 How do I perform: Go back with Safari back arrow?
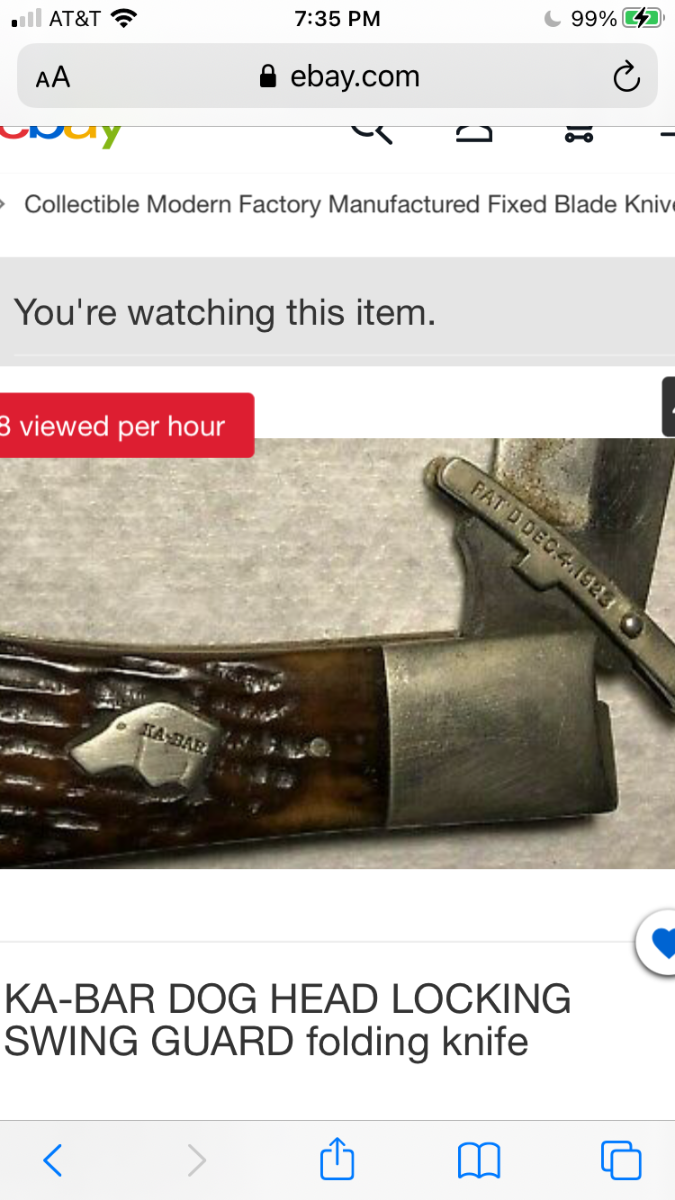(x=53, y=1160)
